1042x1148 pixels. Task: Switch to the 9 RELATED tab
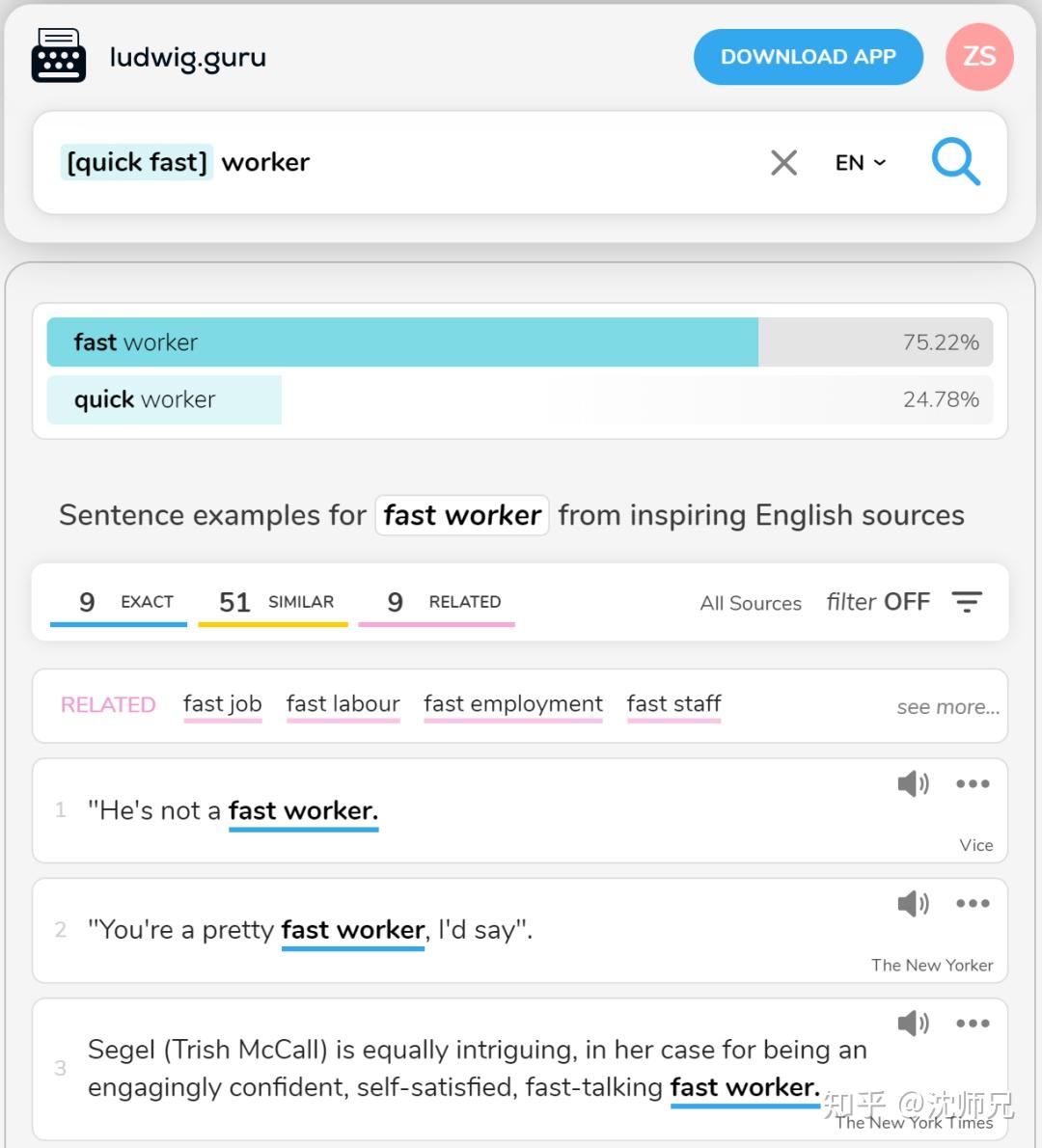coord(438,602)
